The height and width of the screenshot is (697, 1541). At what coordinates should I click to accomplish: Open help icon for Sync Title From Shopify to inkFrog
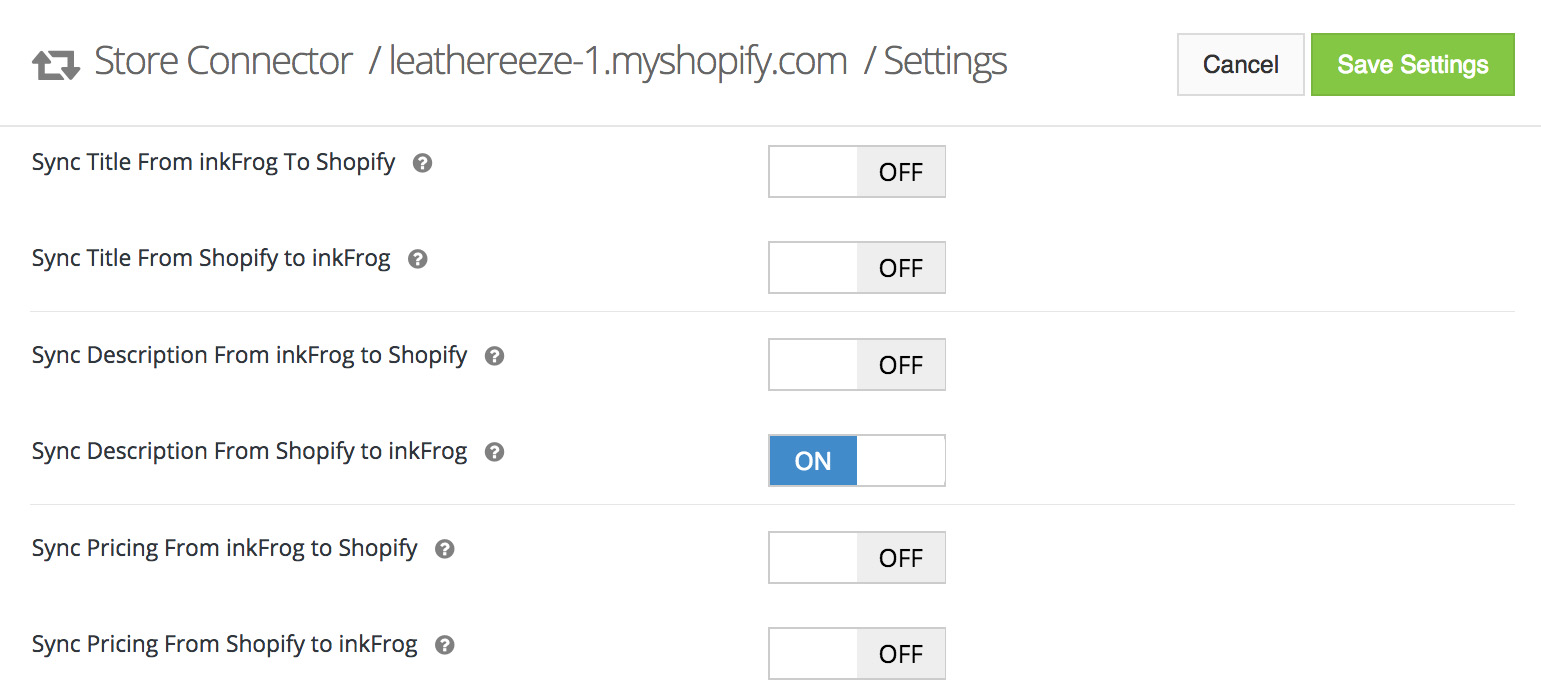(418, 259)
